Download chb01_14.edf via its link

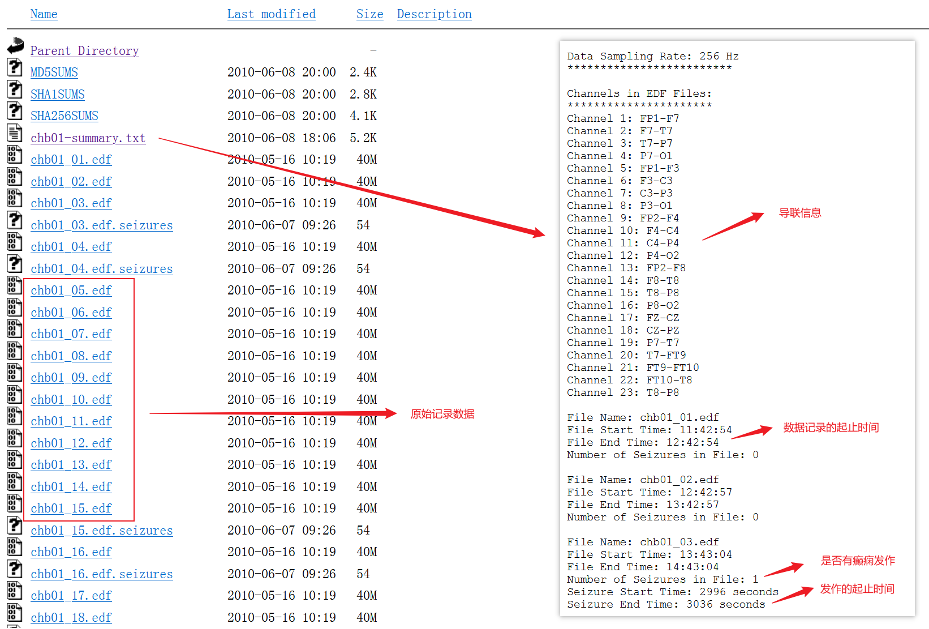point(71,487)
